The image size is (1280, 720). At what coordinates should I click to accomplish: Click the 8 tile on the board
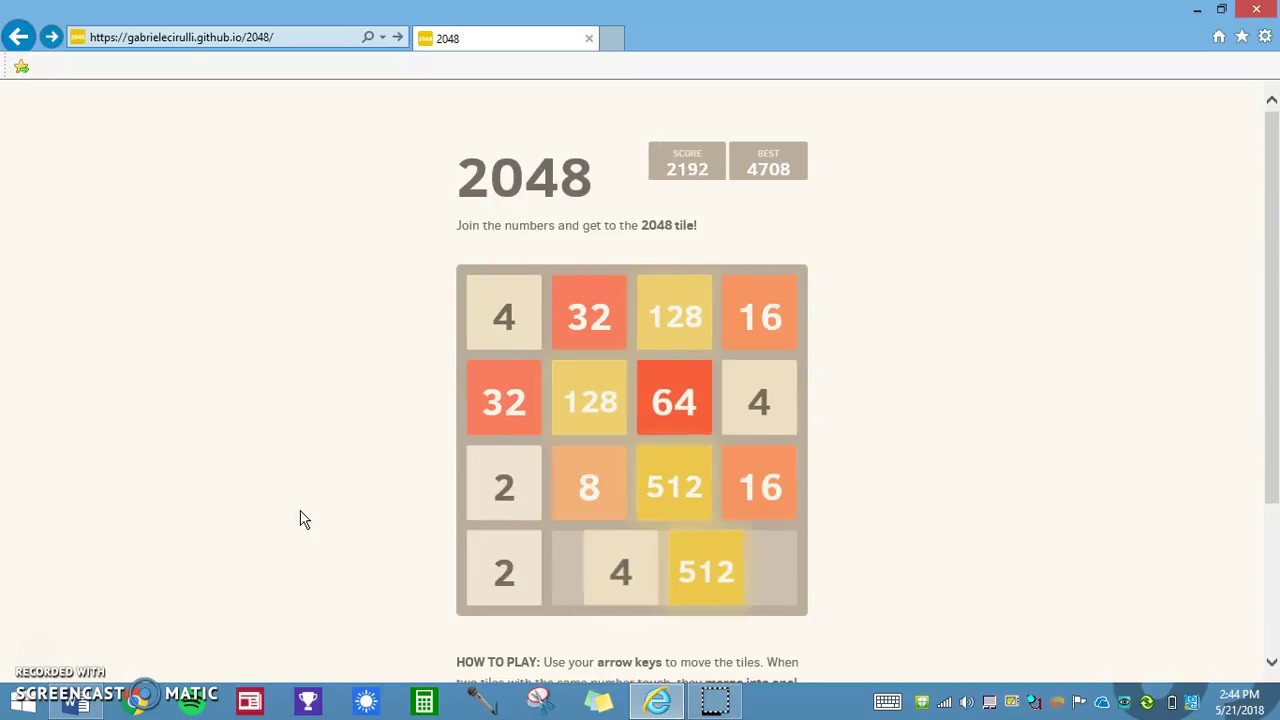pos(589,483)
